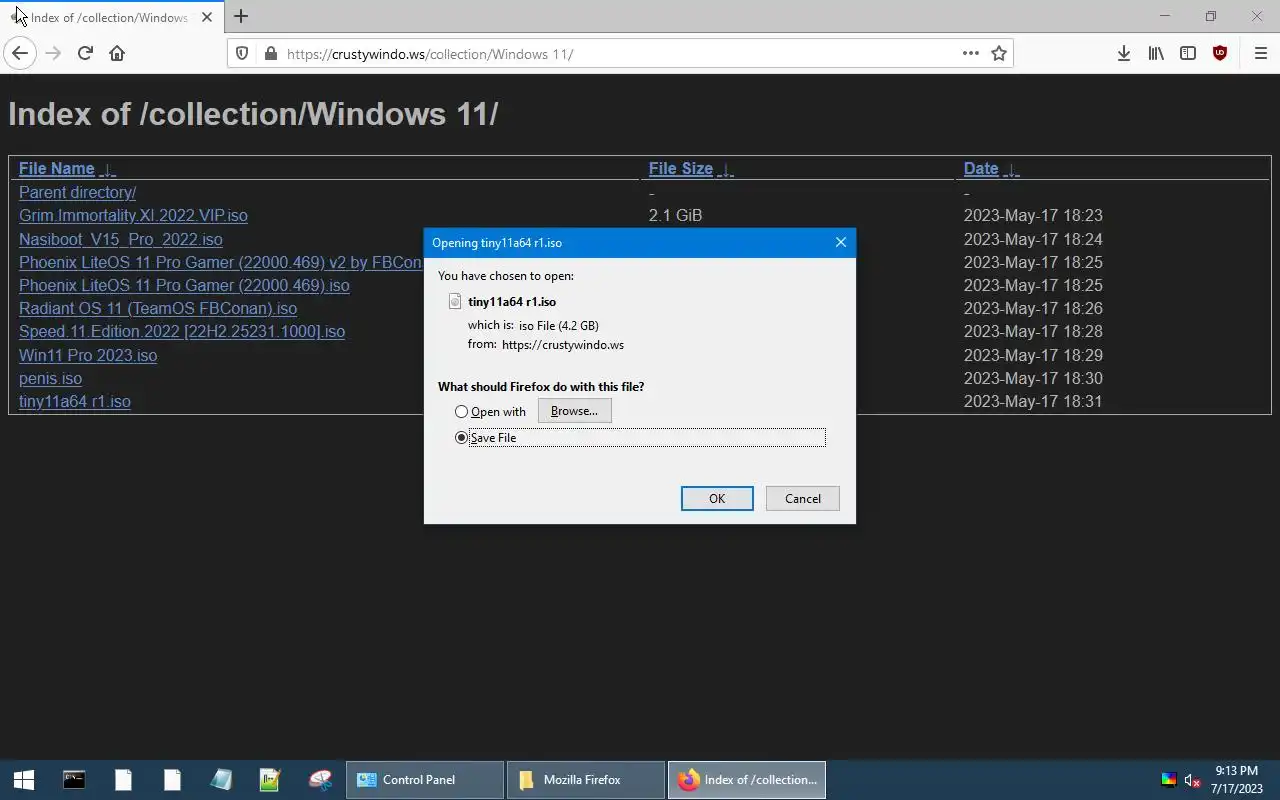Viewport: 1280px width, 800px height.
Task: Click the 2.1 GiB file size cell
Action: click(675, 215)
